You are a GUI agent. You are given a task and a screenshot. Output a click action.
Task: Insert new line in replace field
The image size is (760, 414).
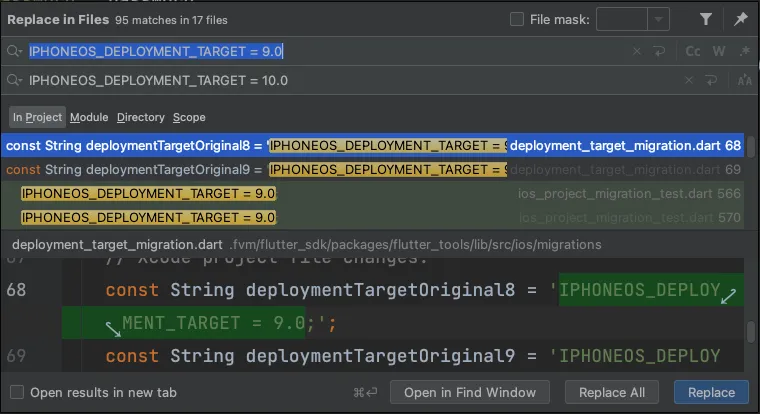click(x=711, y=80)
